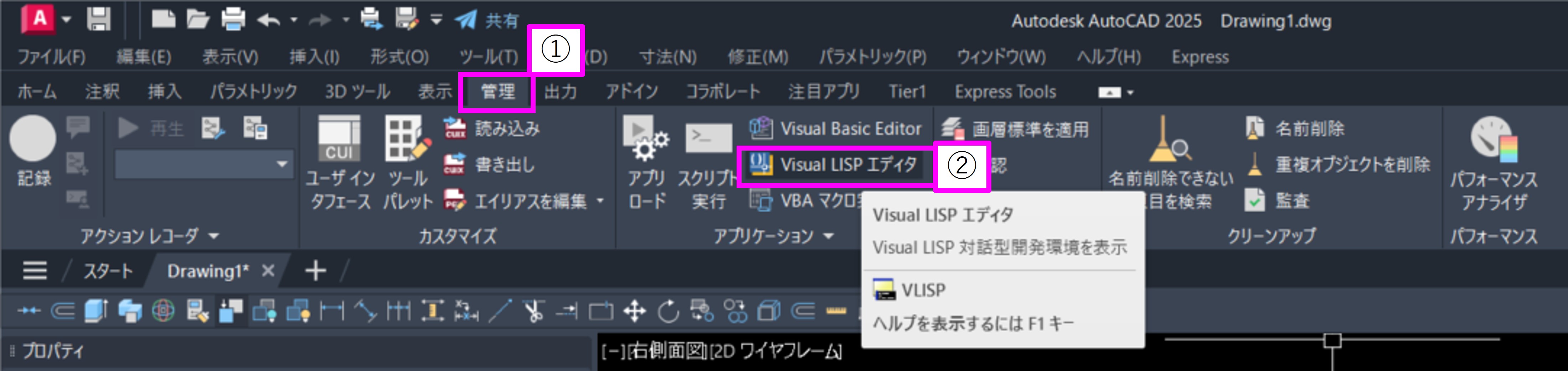This screenshot has width=1568, height=371.
Task: Open the Tool Palettes customization icon
Action: click(407, 139)
